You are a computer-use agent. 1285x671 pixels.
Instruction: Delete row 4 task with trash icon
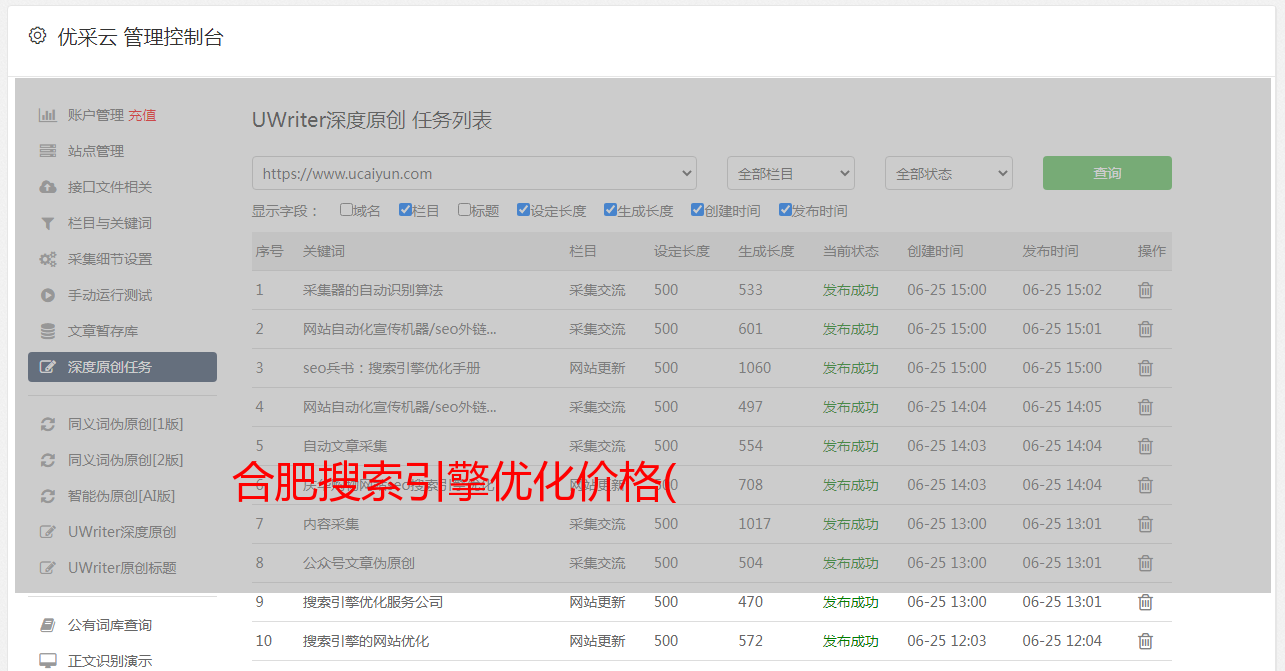coord(1145,407)
